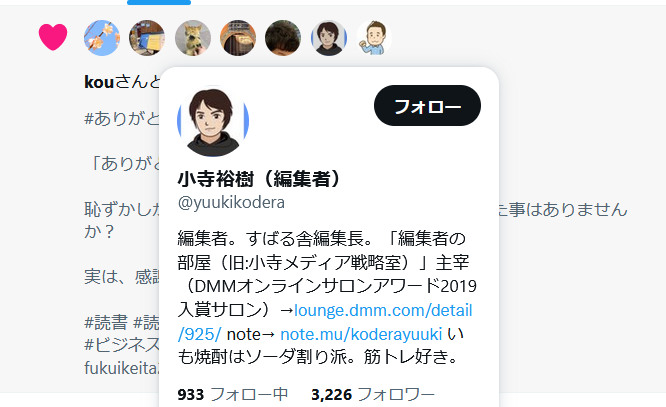Open the cat photo avatar profile

193,38
